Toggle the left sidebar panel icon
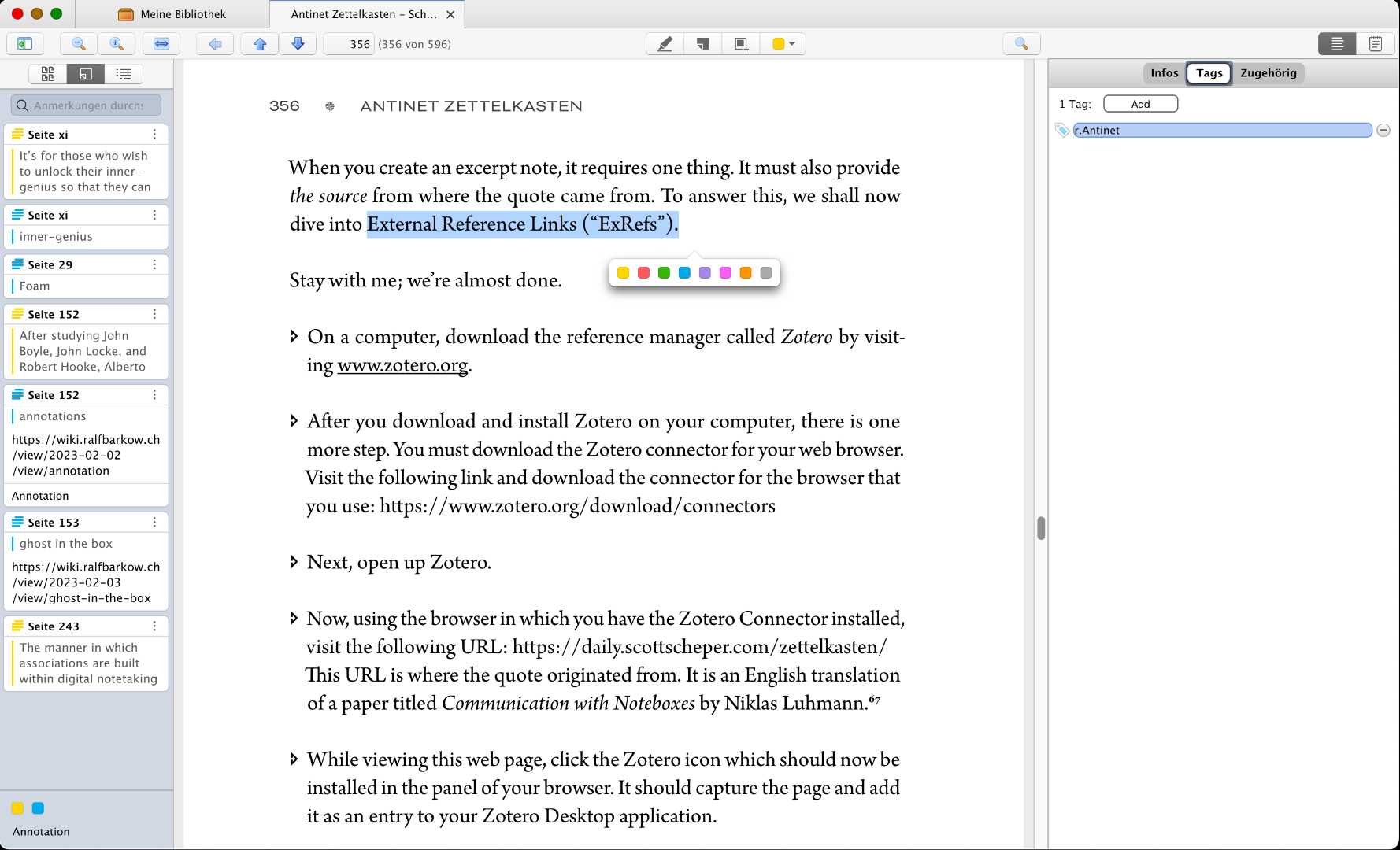Screen dimensions: 1400x850 coord(24,44)
